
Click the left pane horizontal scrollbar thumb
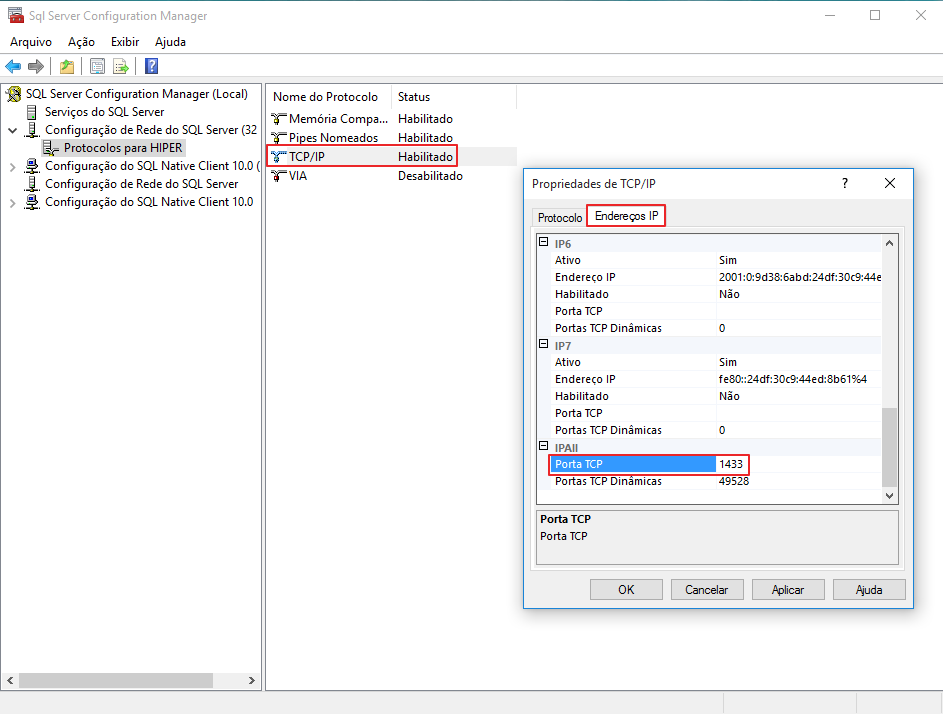[116, 680]
